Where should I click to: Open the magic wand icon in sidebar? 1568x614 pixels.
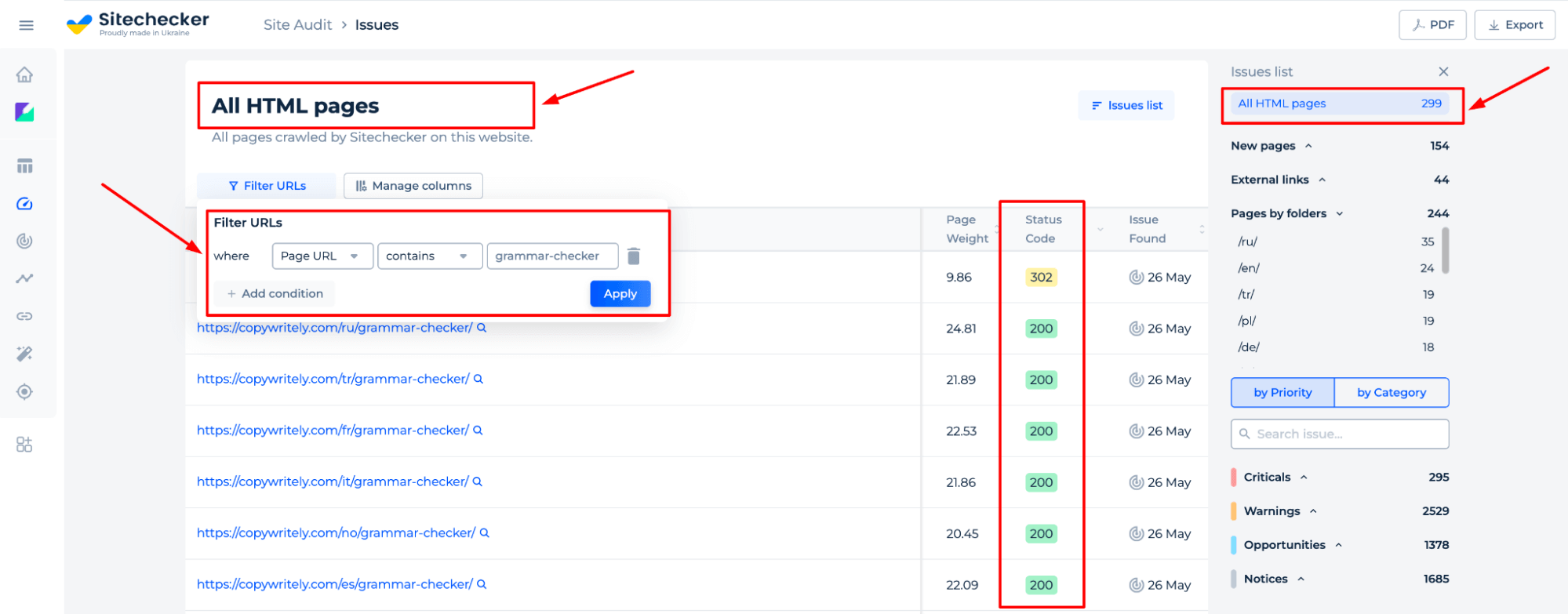(25, 354)
